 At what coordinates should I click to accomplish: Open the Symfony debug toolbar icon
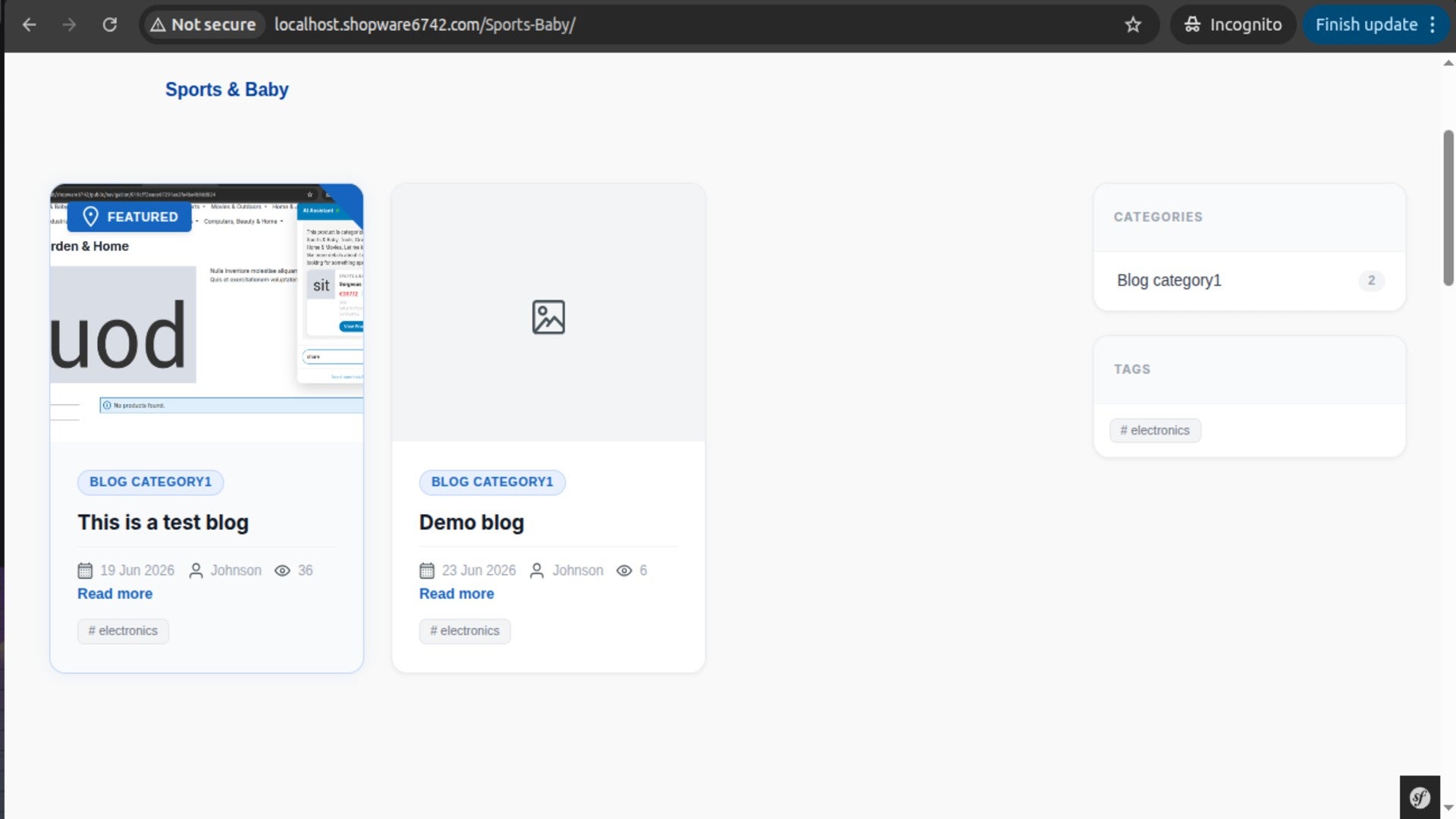point(1420,797)
